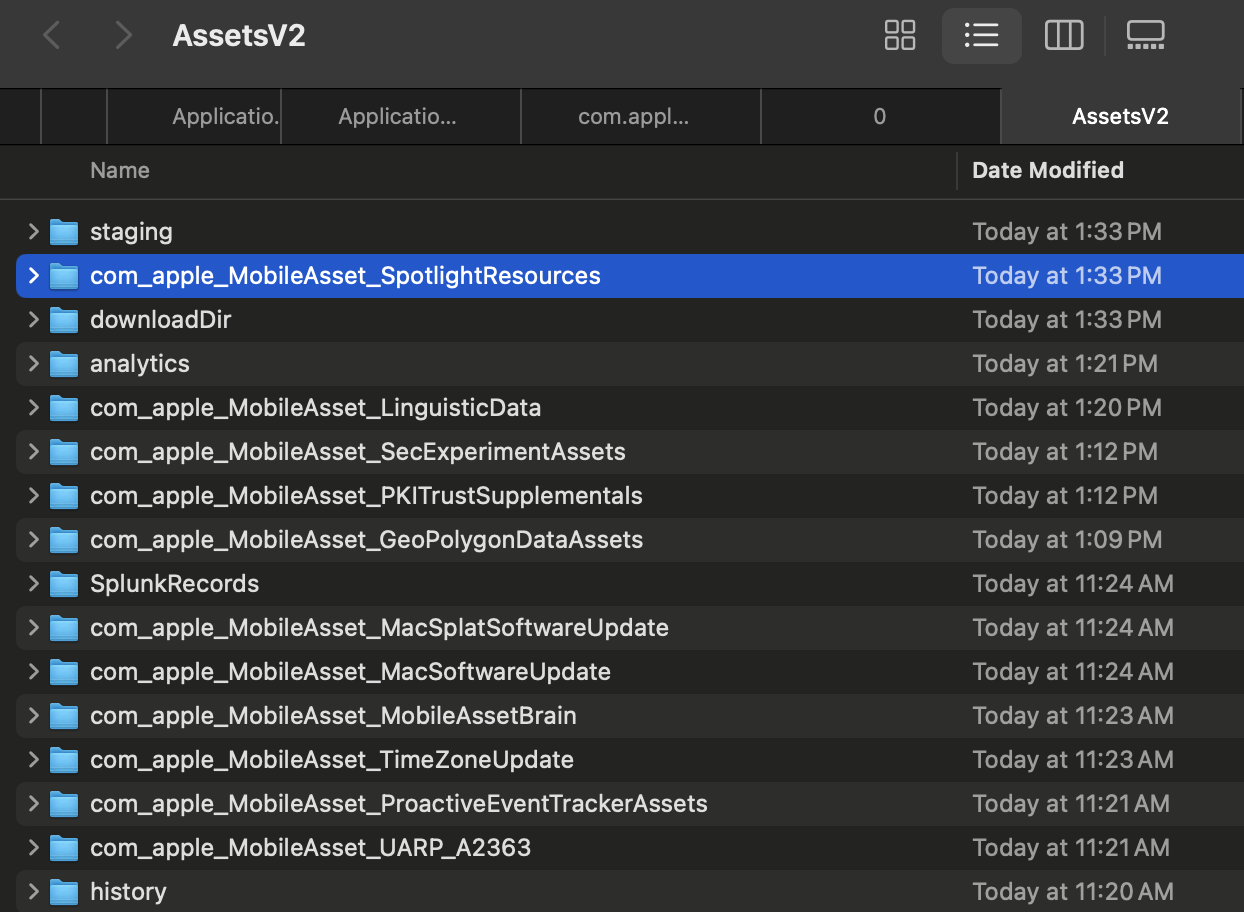This screenshot has height=912, width=1244.
Task: Expand the ProactiveEventTrackerAssets folder chevron
Action: tap(34, 804)
